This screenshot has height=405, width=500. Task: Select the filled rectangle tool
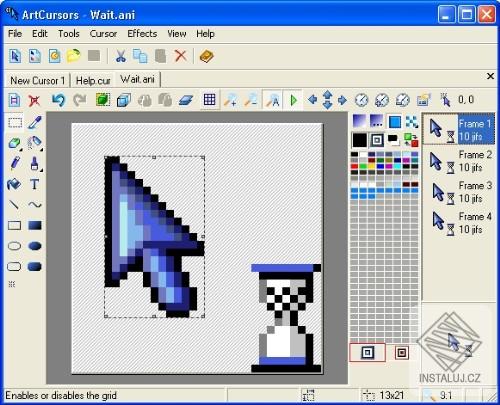click(35, 226)
